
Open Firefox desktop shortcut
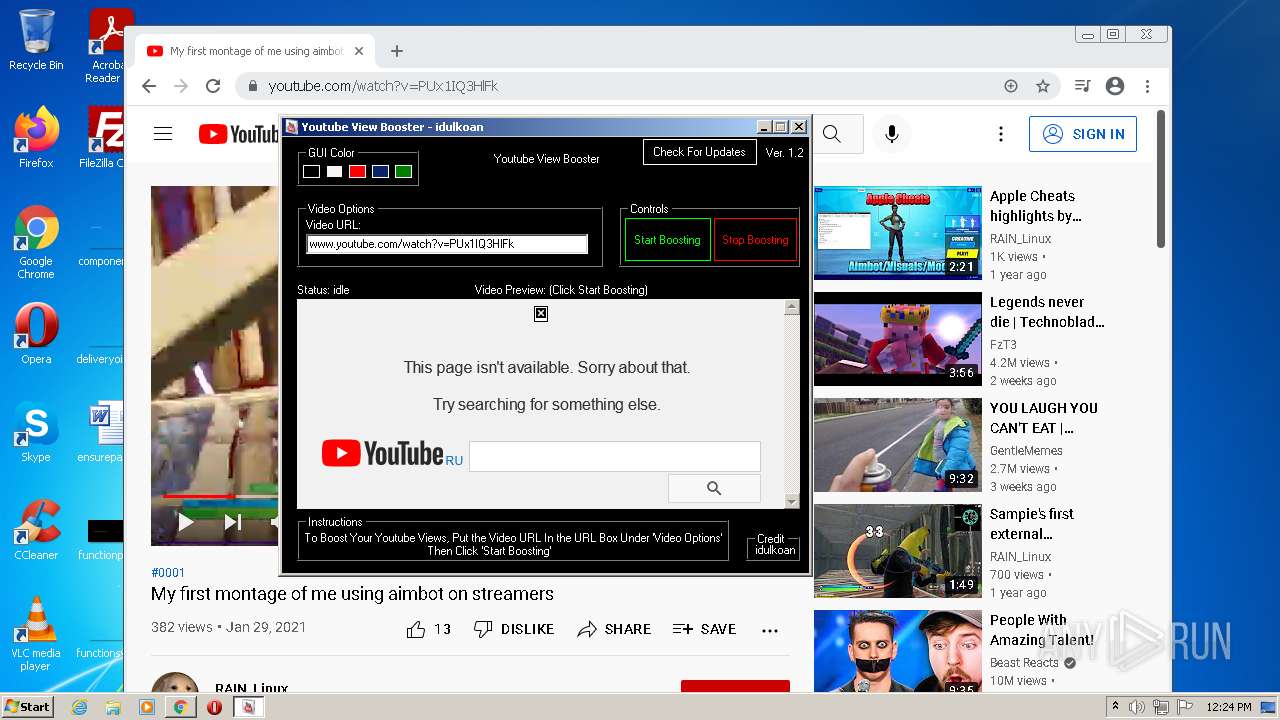(x=36, y=138)
